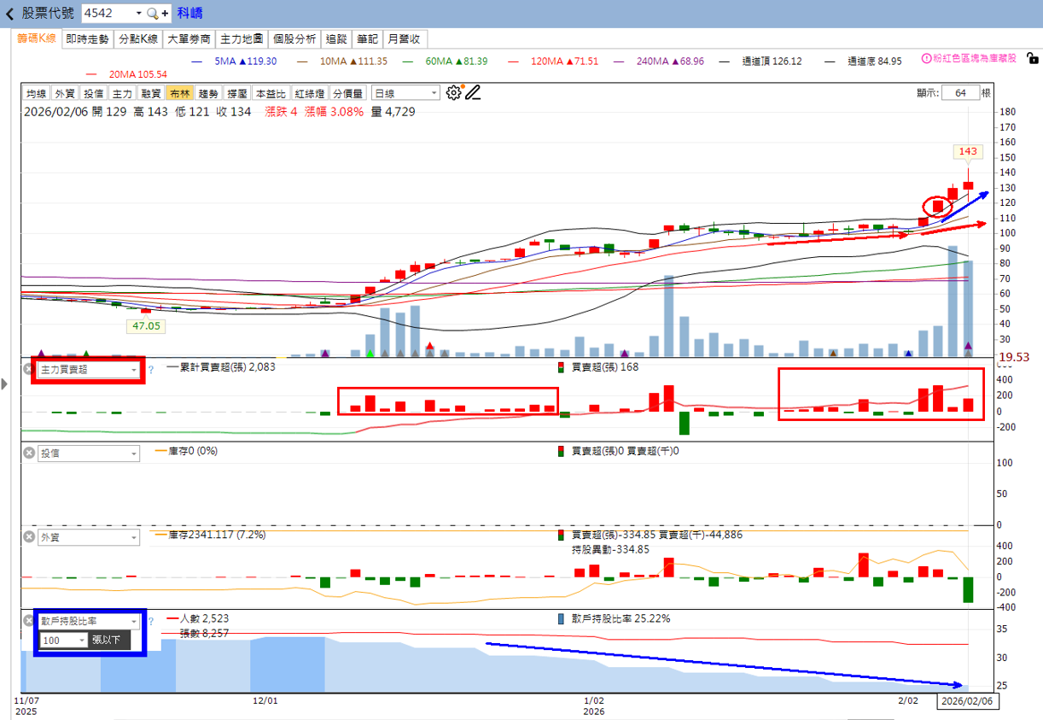Click the magnifier search icon by stock code
The image size is (1043, 720).
pyautogui.click(x=152, y=13)
